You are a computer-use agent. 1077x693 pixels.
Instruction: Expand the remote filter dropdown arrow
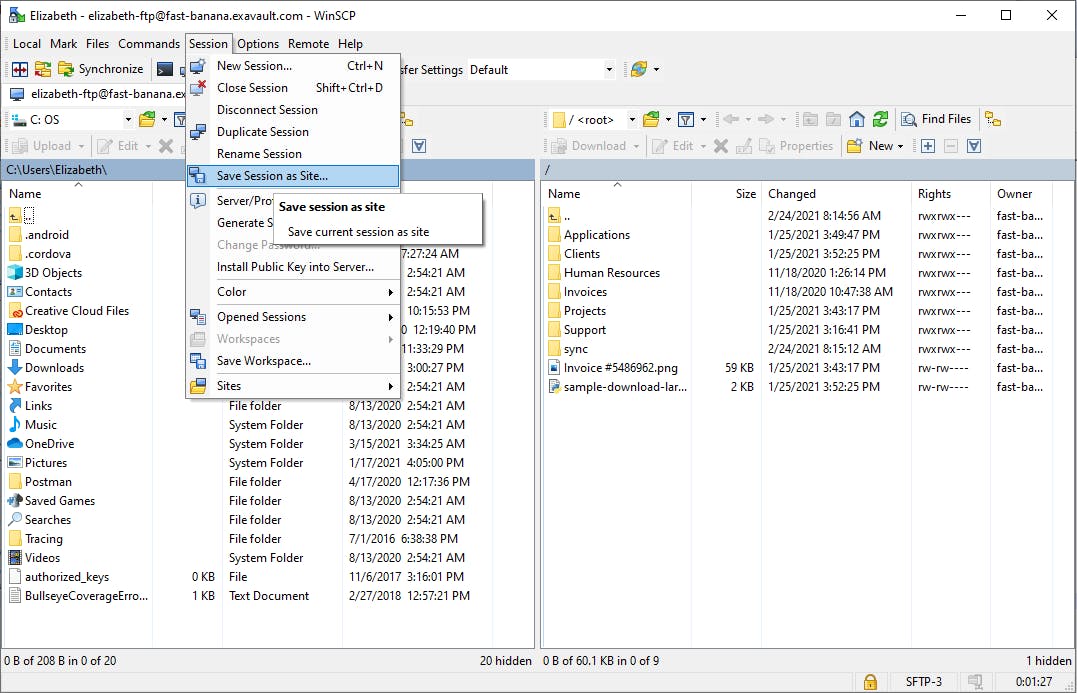point(703,120)
